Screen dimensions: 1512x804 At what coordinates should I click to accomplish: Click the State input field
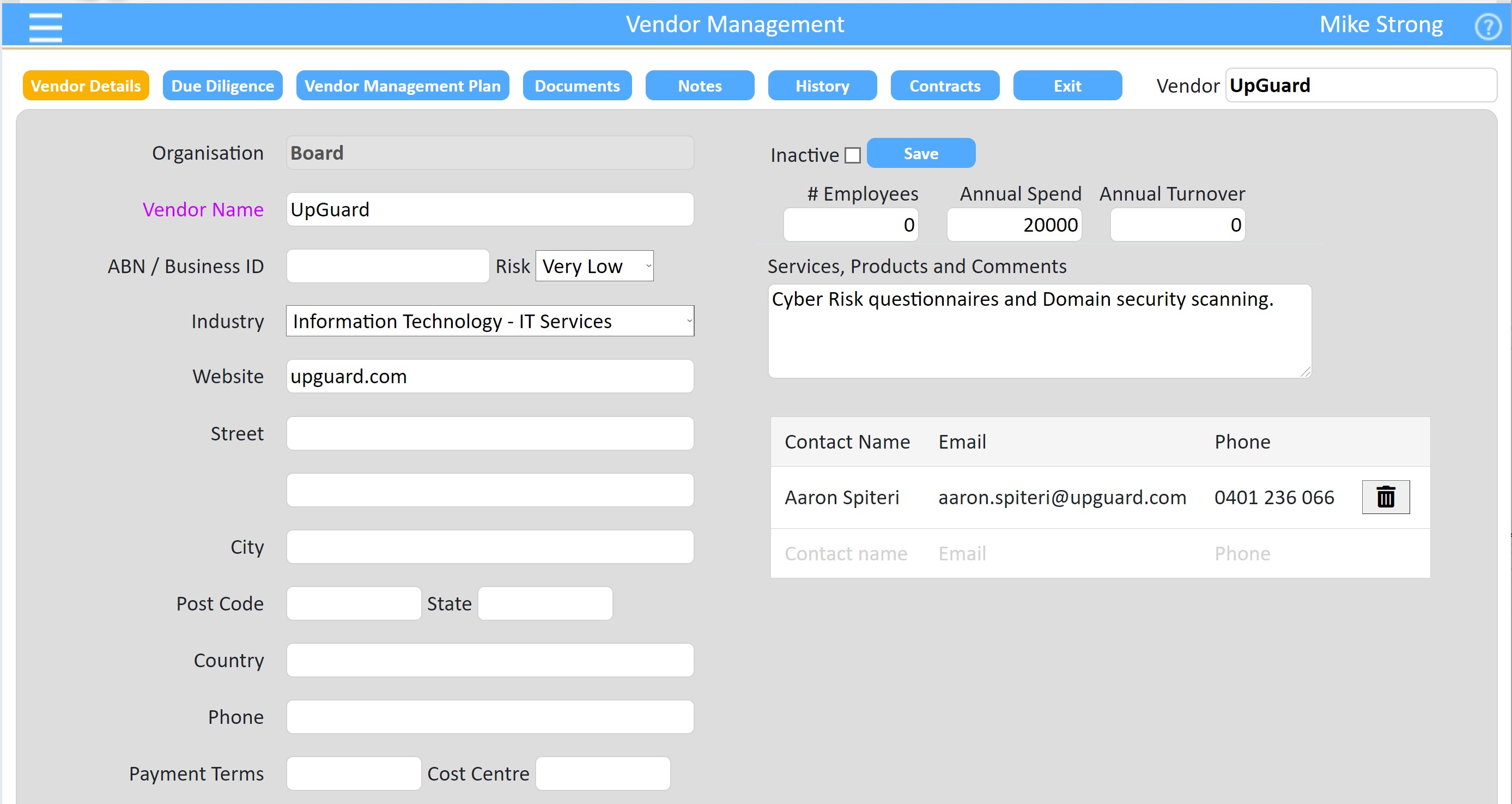click(x=545, y=603)
